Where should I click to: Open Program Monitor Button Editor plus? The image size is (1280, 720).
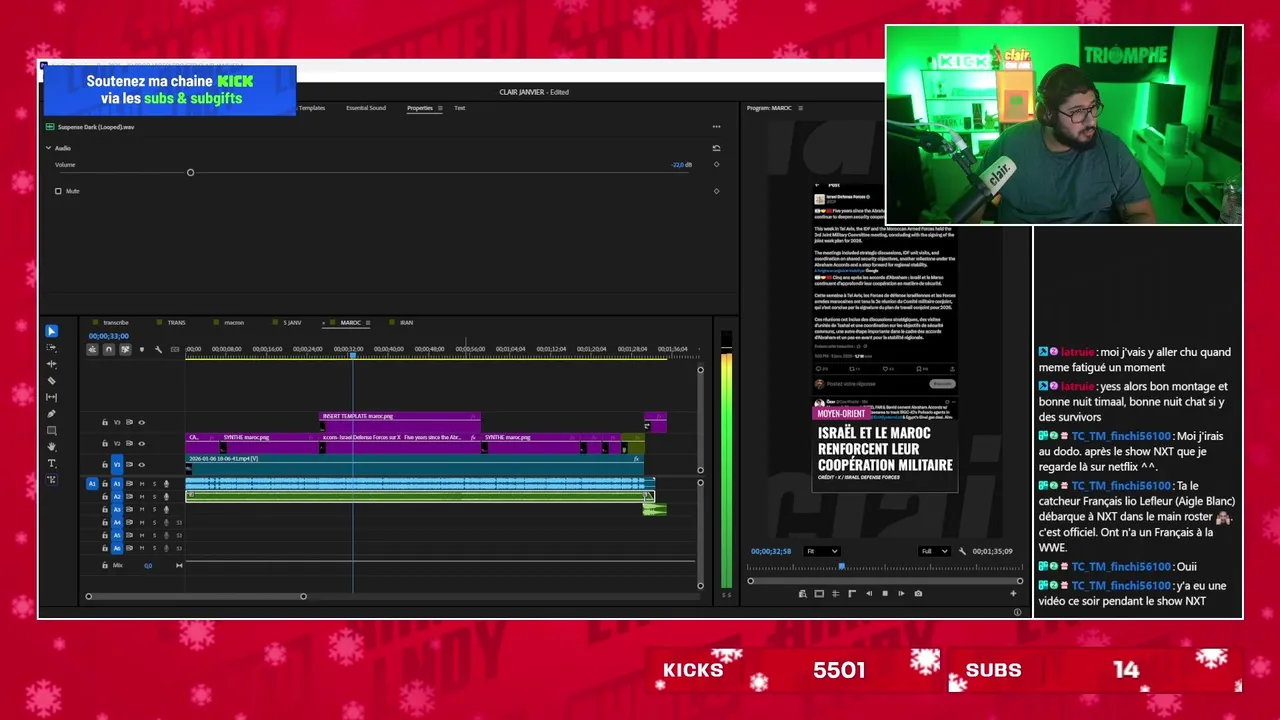[x=1013, y=593]
